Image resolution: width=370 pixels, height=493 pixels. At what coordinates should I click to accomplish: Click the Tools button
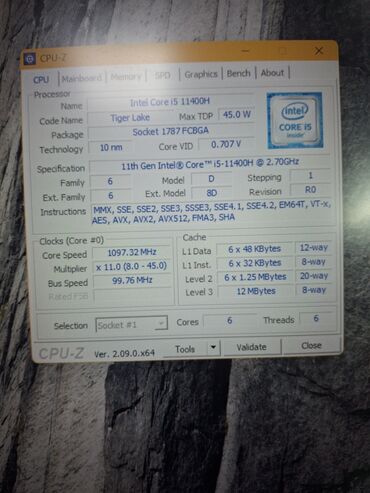click(185, 349)
